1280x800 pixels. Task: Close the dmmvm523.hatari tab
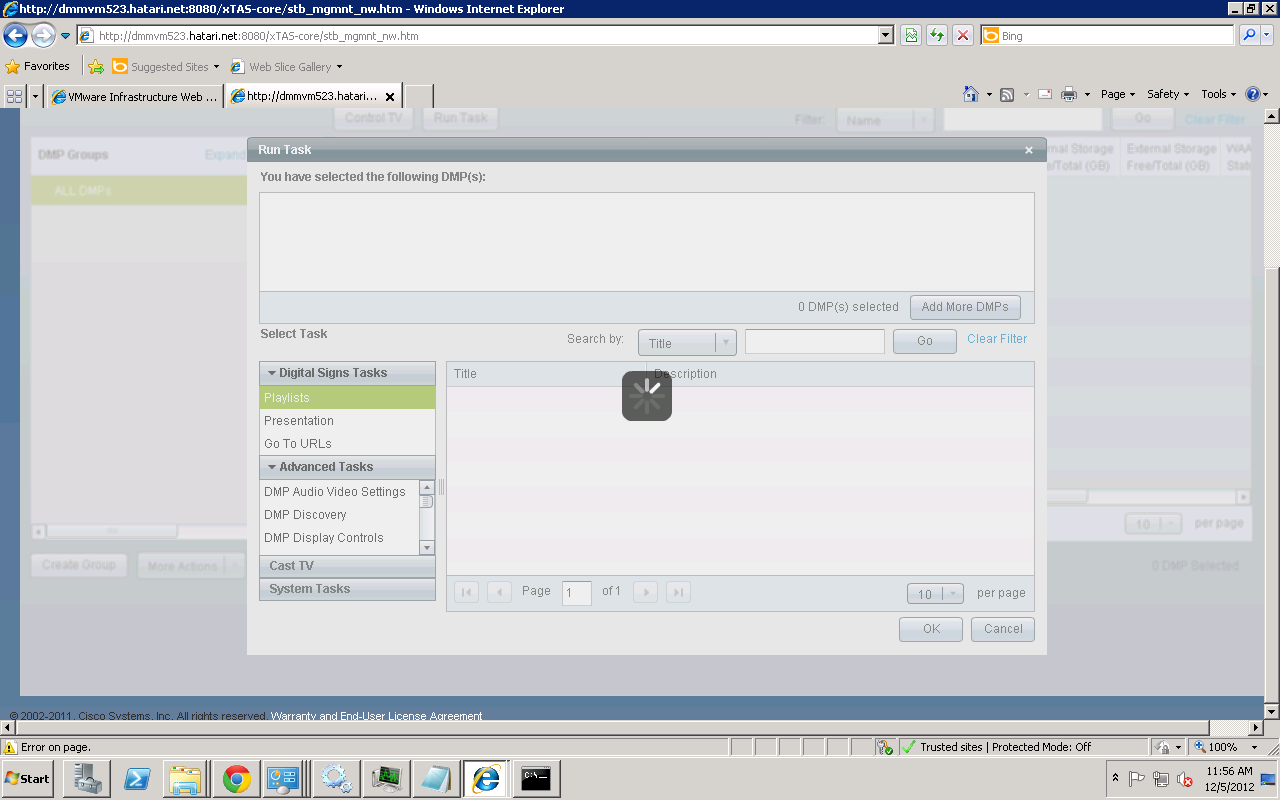(390, 97)
